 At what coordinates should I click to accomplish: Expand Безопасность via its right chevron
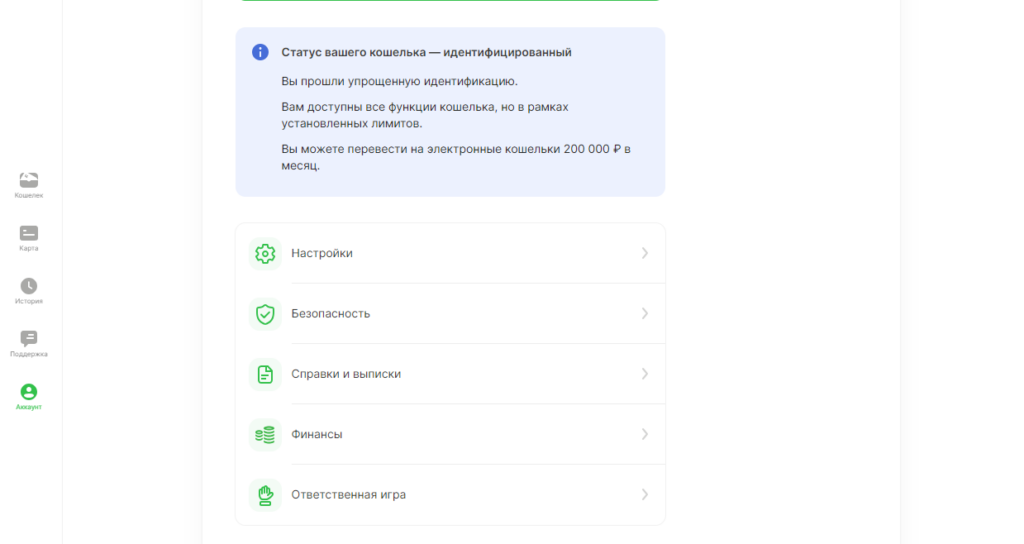[x=645, y=313]
